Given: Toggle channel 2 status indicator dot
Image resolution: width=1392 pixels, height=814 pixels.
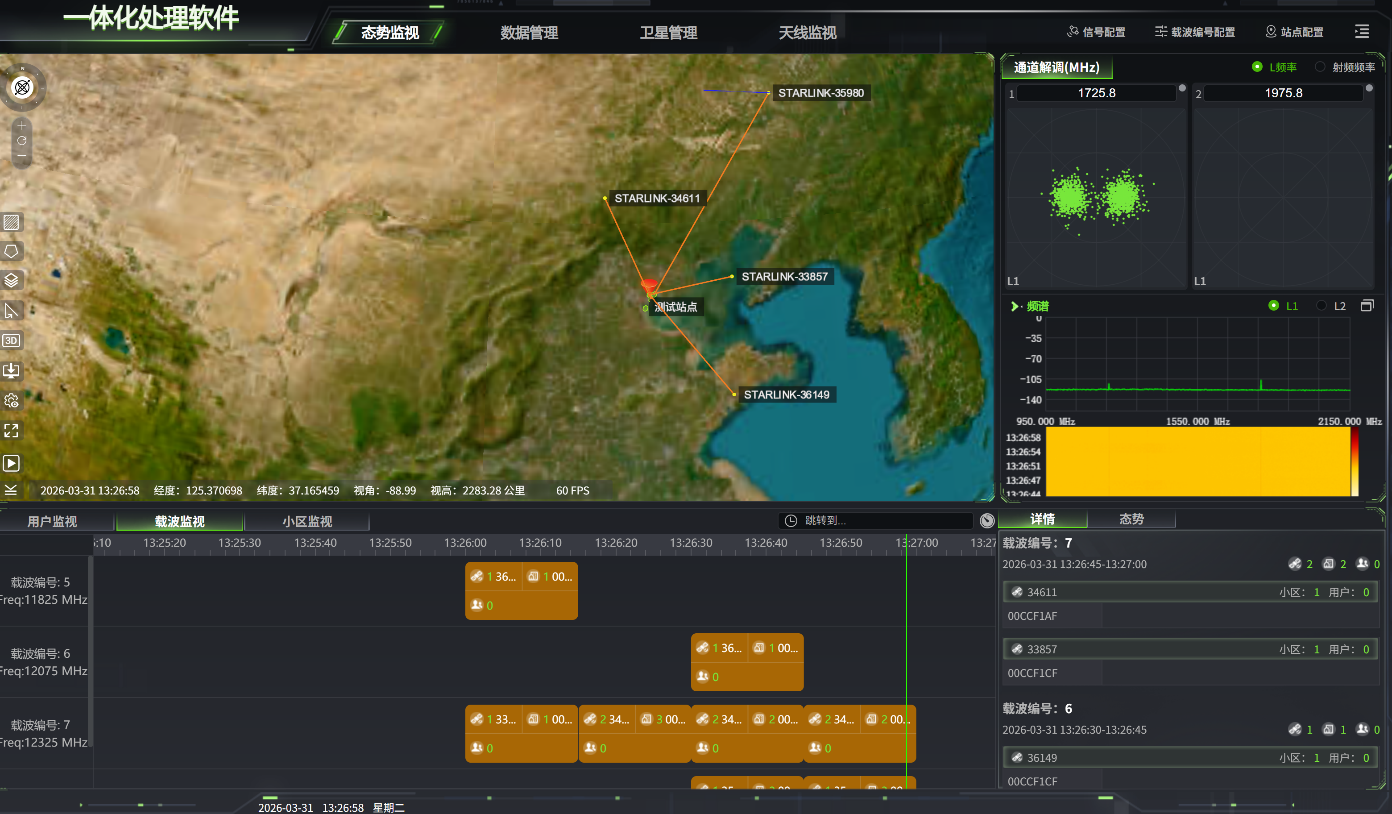Looking at the screenshot, I should pyautogui.click(x=1370, y=87).
